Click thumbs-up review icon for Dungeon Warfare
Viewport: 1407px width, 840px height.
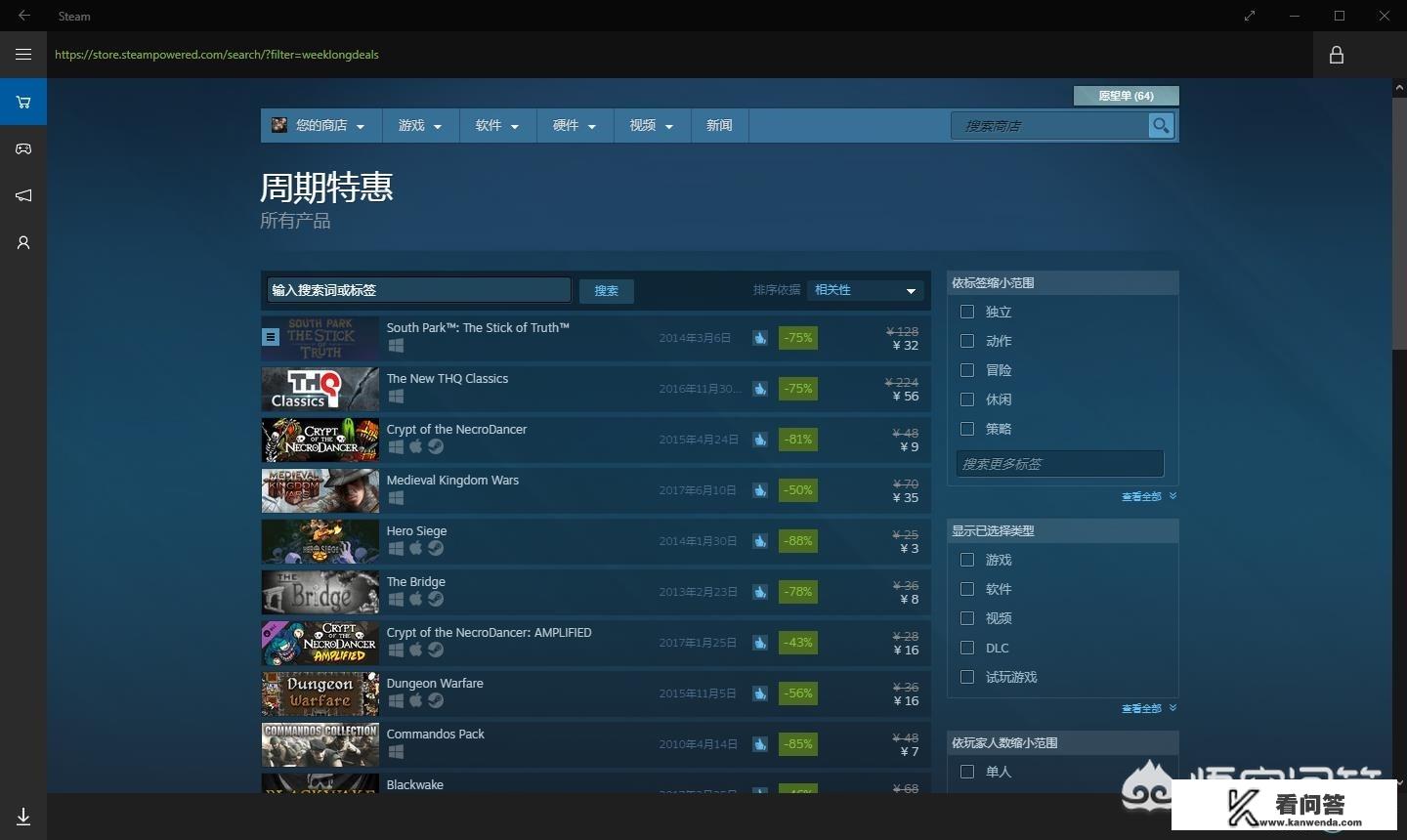(x=760, y=693)
